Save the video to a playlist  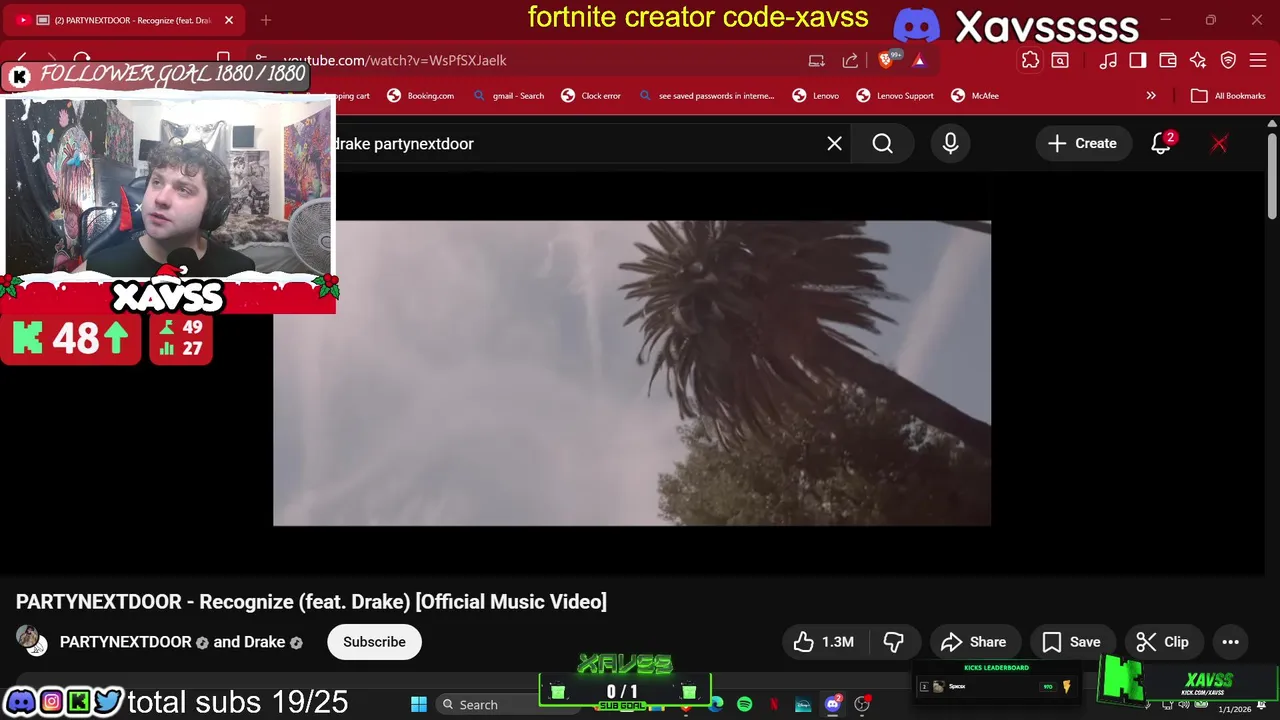click(1071, 642)
